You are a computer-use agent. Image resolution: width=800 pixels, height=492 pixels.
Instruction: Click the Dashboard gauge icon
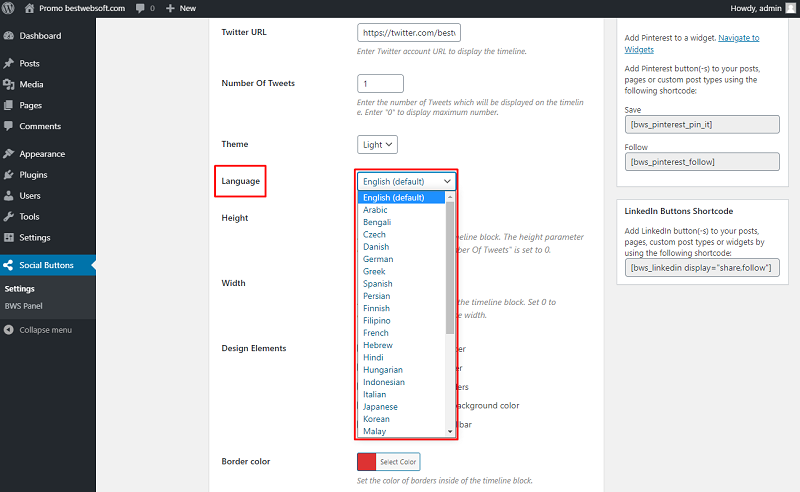pos(9,36)
